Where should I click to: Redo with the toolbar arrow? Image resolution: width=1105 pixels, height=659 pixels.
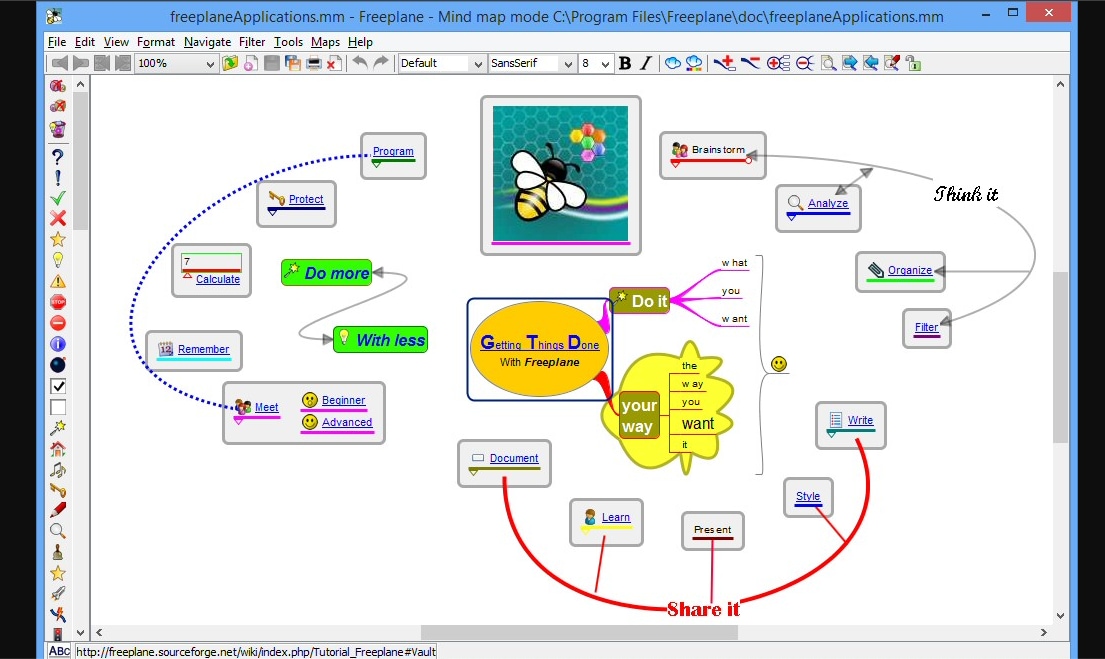(381, 63)
